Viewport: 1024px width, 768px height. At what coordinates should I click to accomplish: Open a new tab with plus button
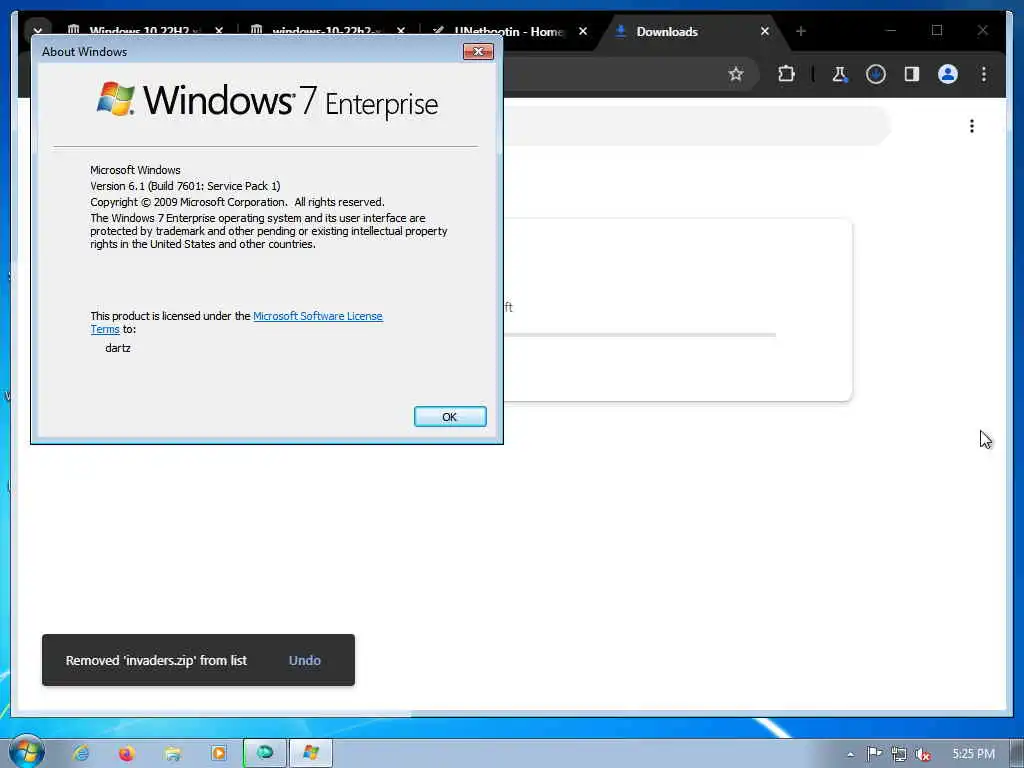click(801, 31)
